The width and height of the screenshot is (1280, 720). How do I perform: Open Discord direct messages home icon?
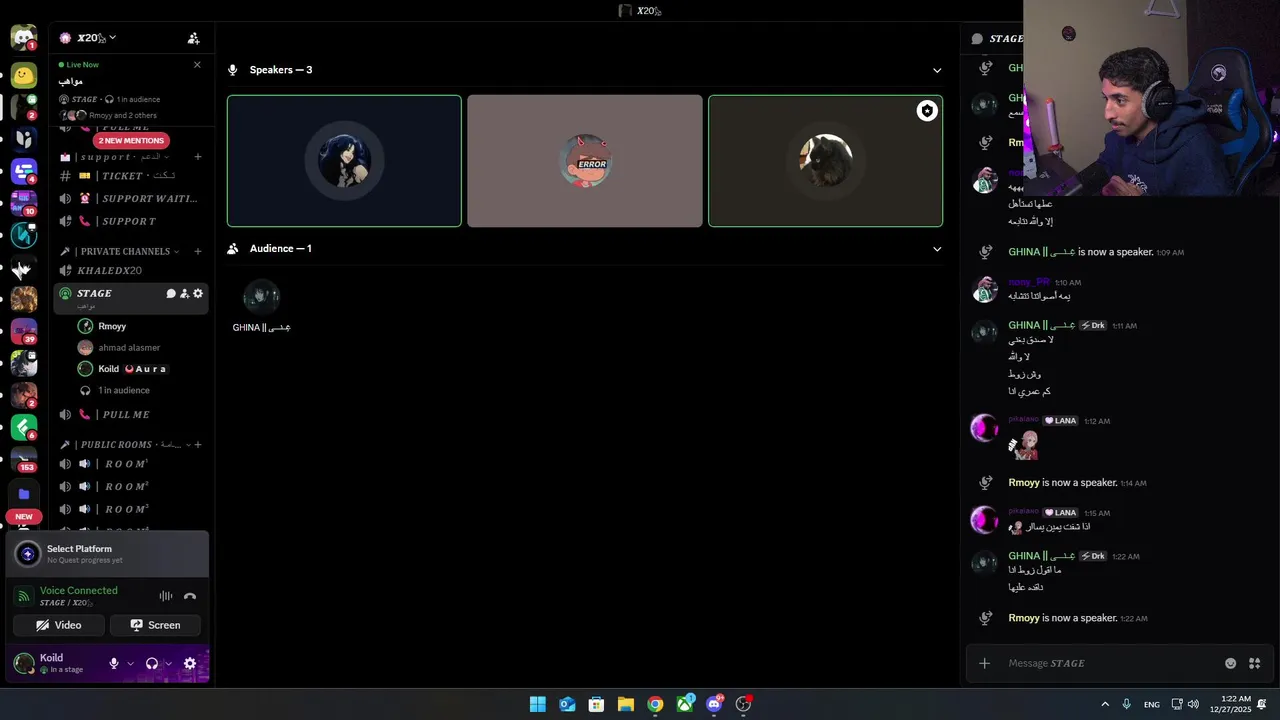point(24,38)
